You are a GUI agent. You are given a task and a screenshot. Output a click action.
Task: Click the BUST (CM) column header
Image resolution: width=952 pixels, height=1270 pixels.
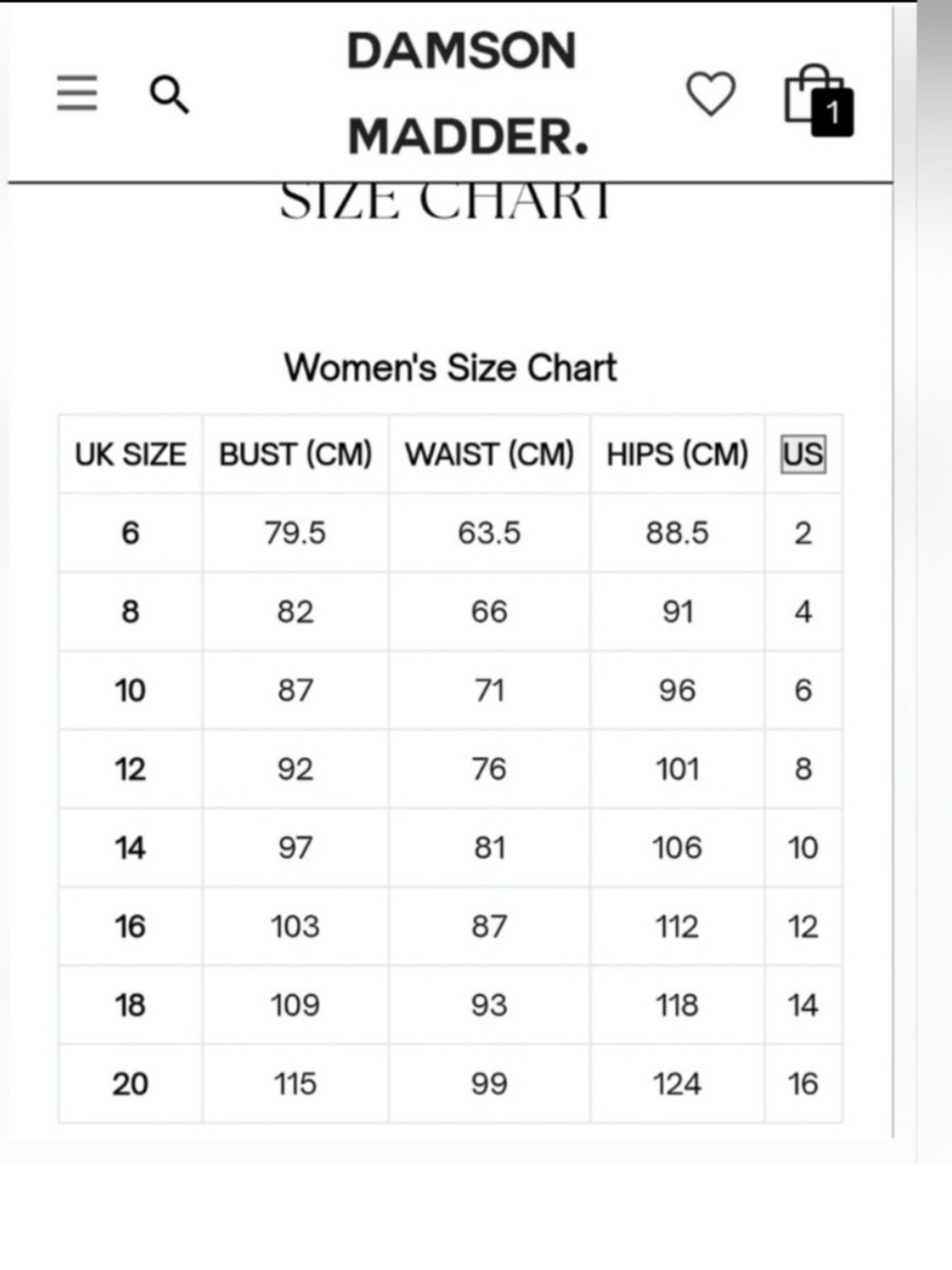point(295,454)
